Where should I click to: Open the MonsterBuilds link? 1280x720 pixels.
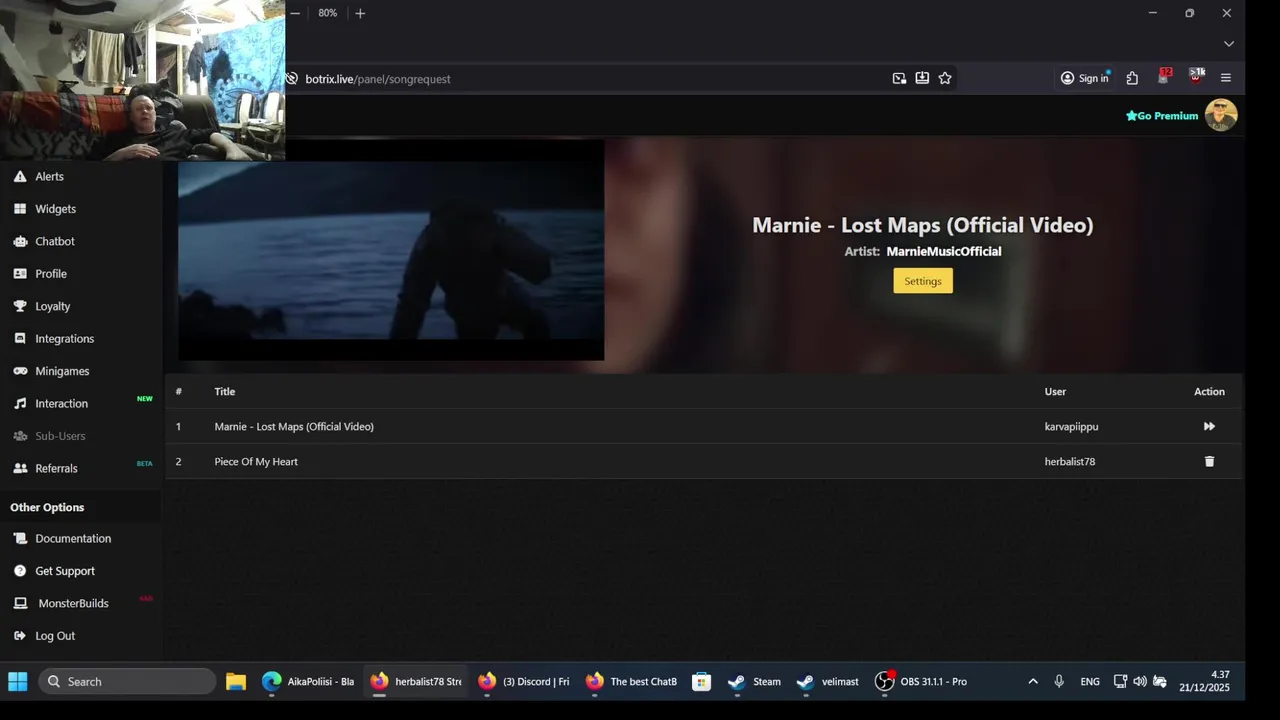click(73, 604)
